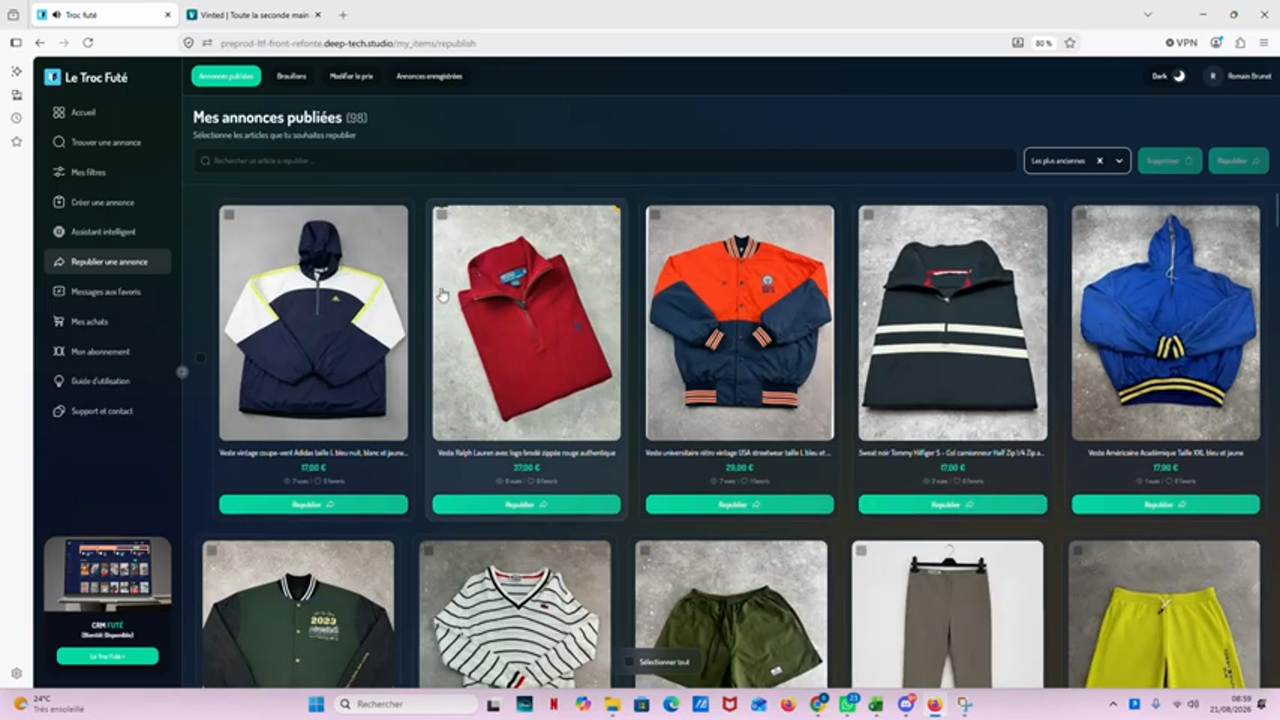The image size is (1280, 720).
Task: Click the Le Troc Futé promo button
Action: [107, 656]
